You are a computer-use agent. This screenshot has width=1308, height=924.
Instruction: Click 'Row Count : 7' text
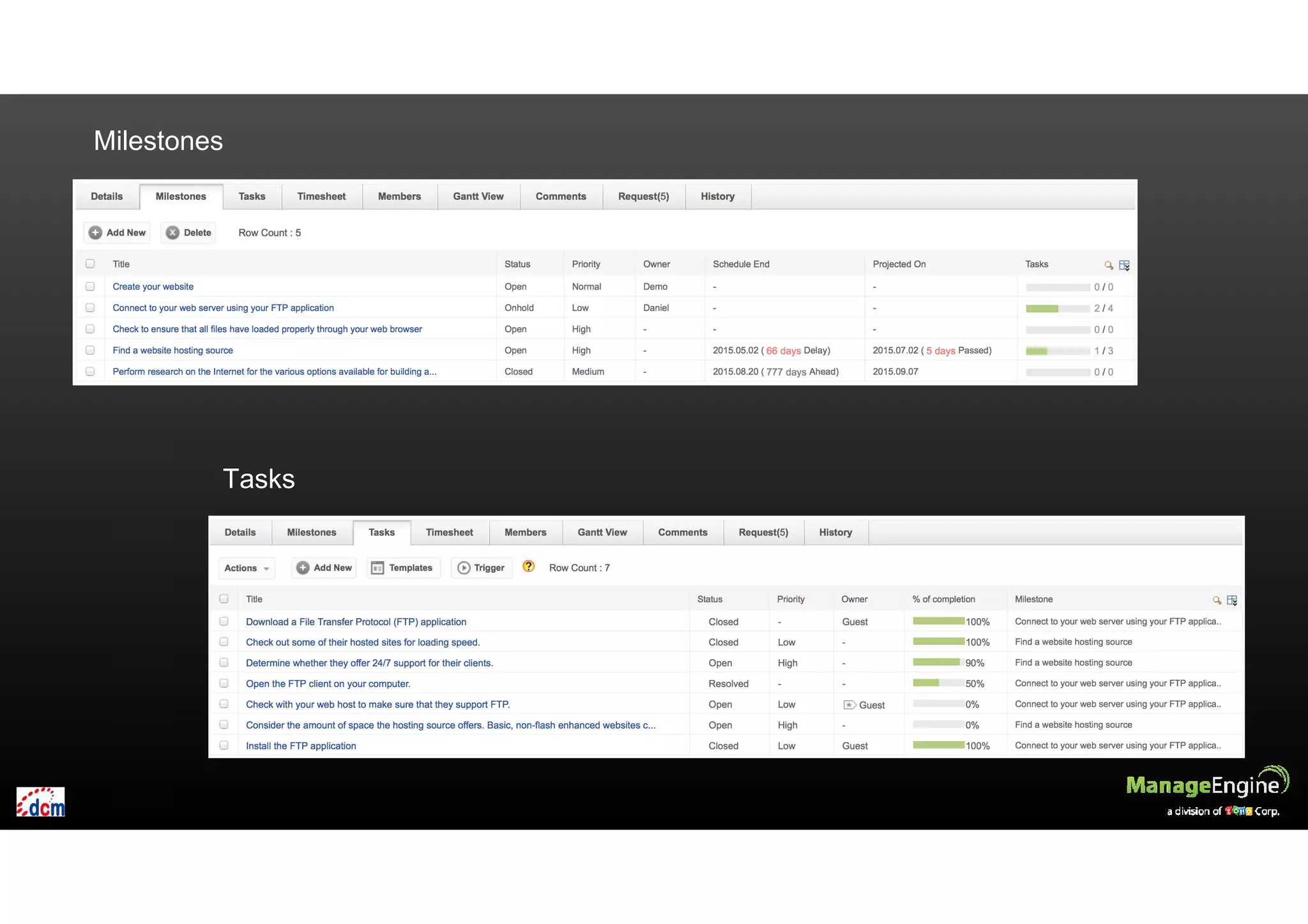point(579,568)
